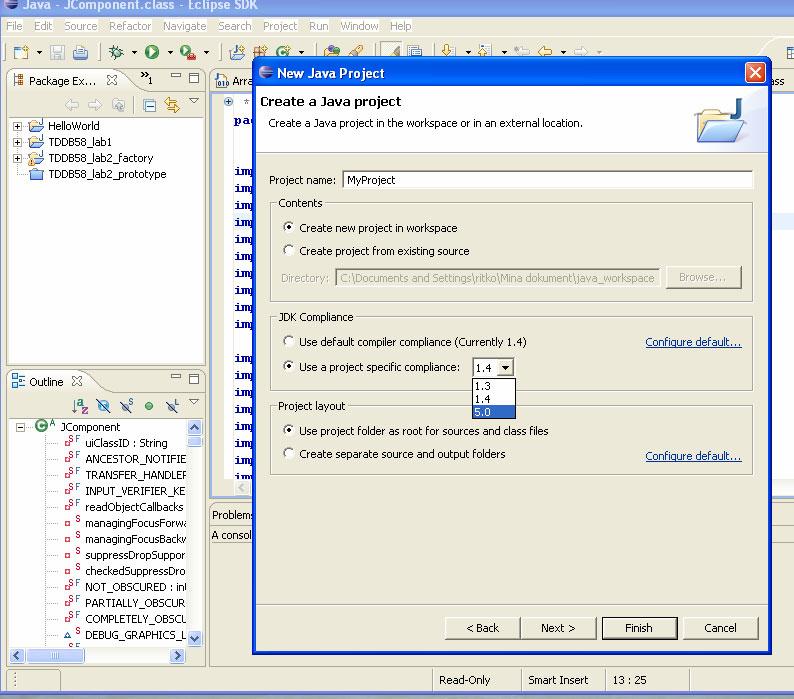The width and height of the screenshot is (794, 699).
Task: Open the Outline view menu triangle
Action: point(194,401)
